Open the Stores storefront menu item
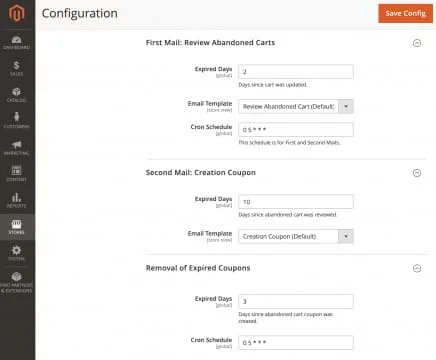 [x=17, y=227]
